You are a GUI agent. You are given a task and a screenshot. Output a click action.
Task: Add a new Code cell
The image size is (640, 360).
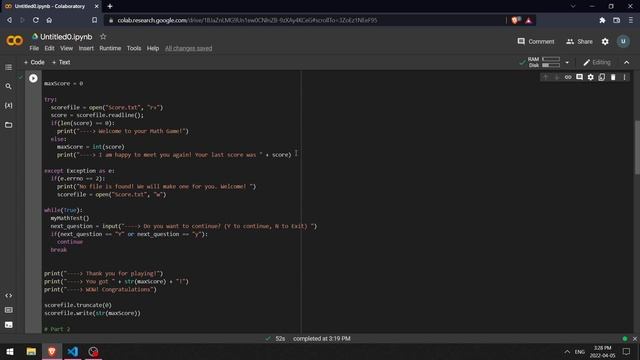34,62
